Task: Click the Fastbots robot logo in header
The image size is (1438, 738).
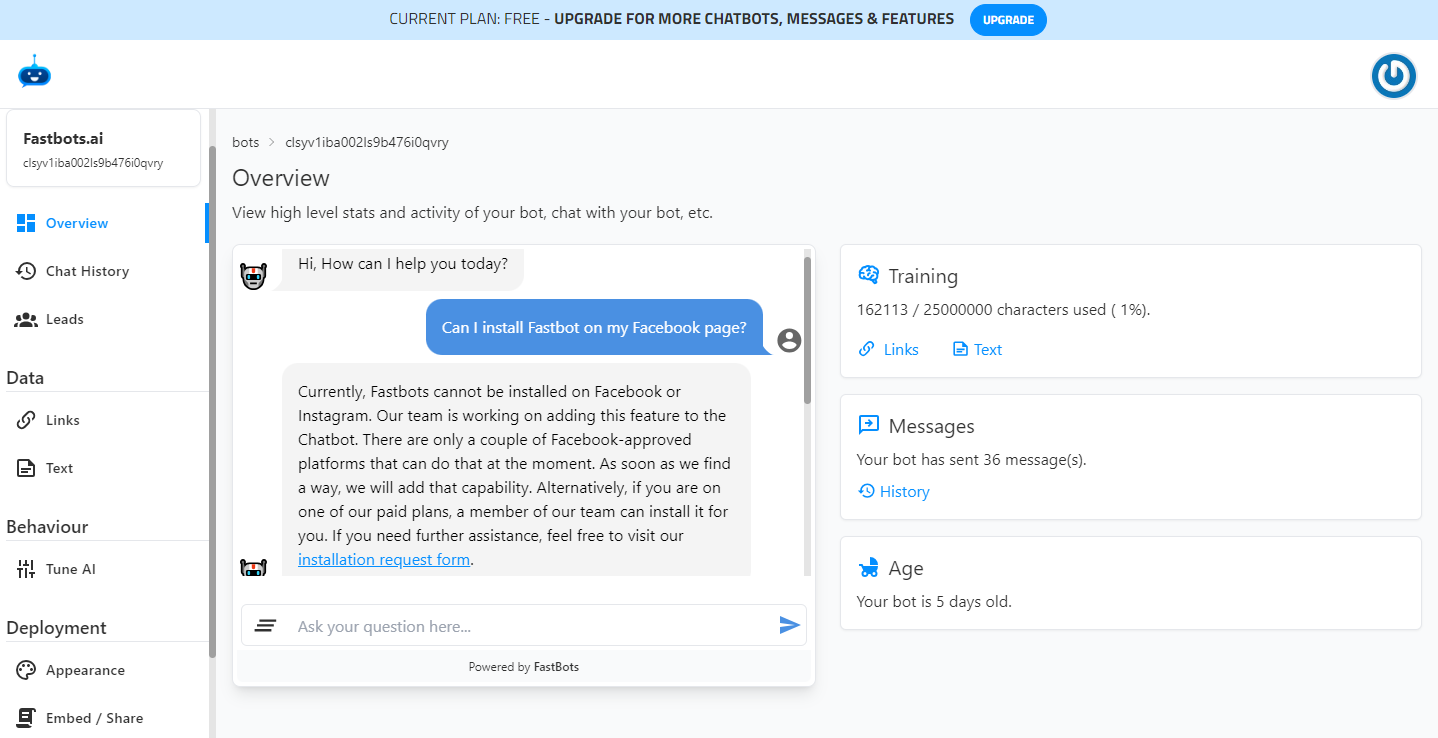Action: [34, 72]
